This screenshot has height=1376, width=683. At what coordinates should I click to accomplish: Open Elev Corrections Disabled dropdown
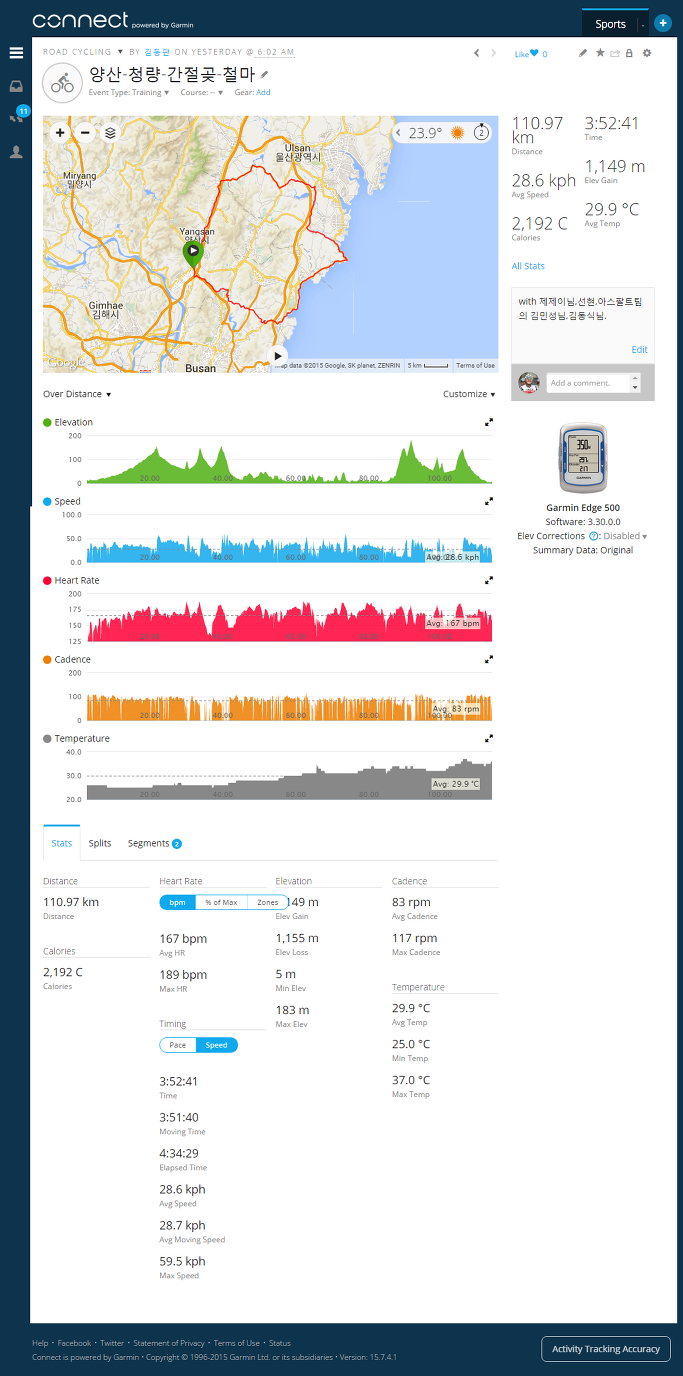(625, 536)
